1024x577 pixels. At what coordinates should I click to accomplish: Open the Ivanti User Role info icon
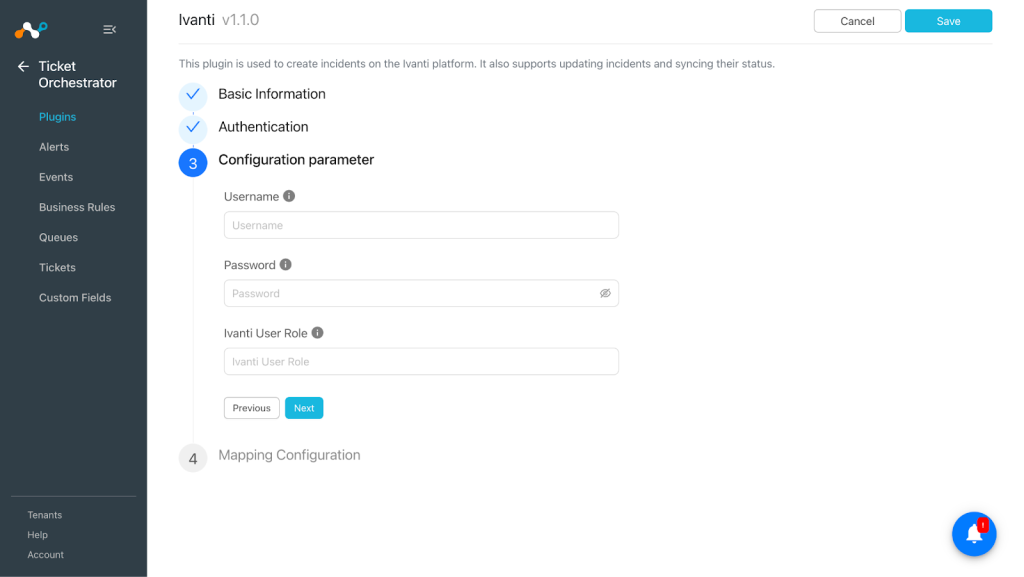coord(317,333)
